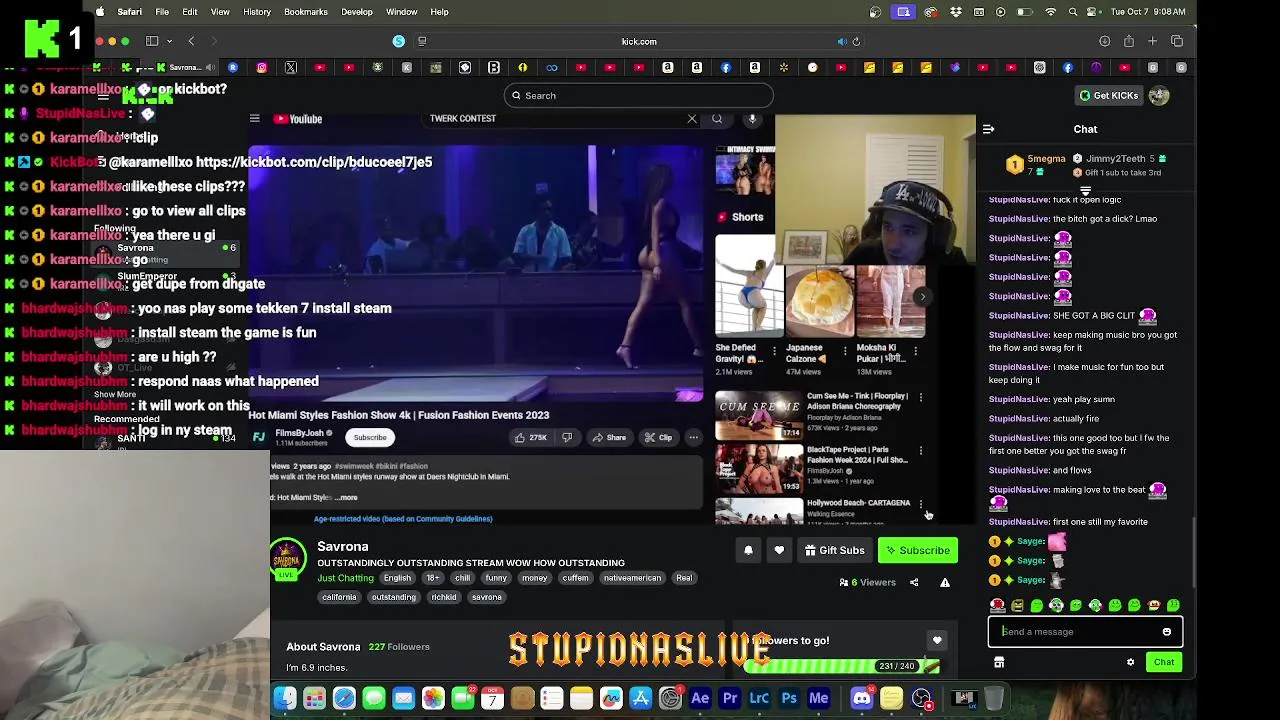Click the chat panel scrollbar
The width and height of the screenshot is (1280, 720).
click(1193, 550)
